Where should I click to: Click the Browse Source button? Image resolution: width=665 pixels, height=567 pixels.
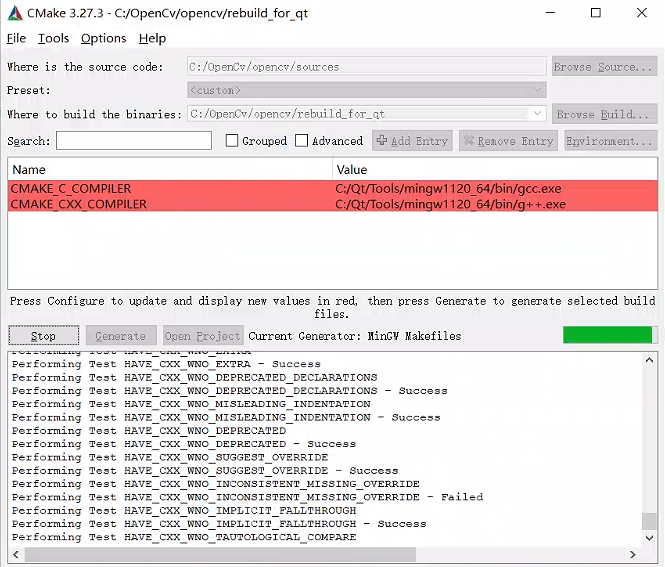click(x=604, y=67)
